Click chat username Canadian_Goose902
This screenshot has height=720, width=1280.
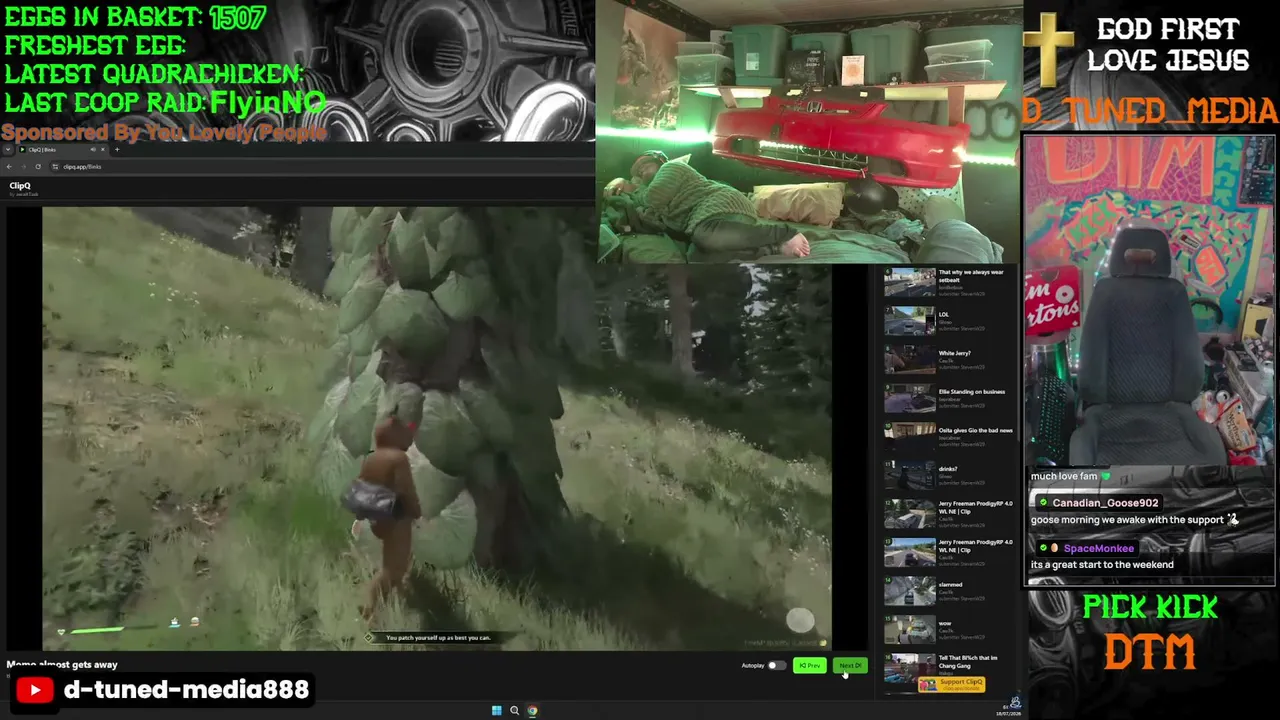tap(1105, 503)
